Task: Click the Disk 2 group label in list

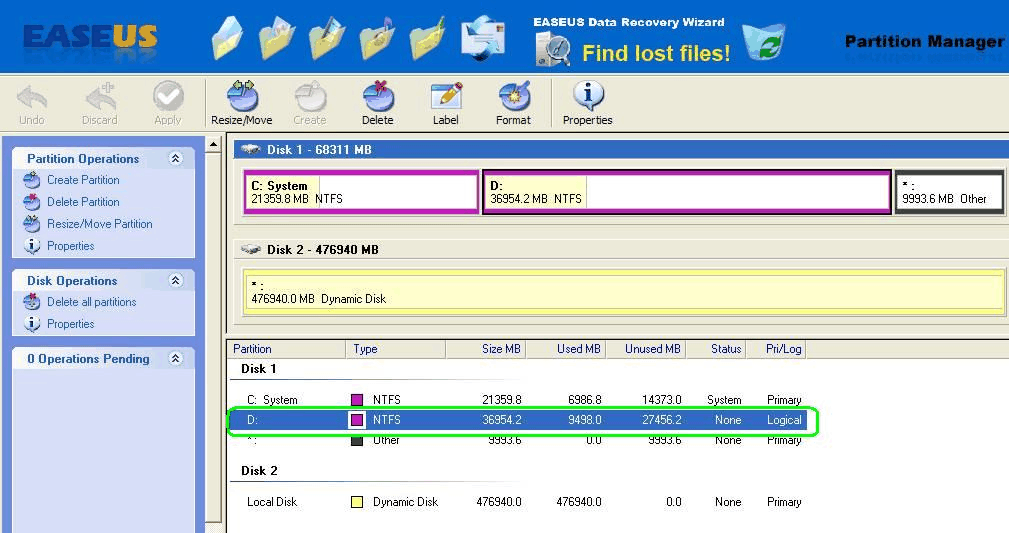Action: [259, 471]
